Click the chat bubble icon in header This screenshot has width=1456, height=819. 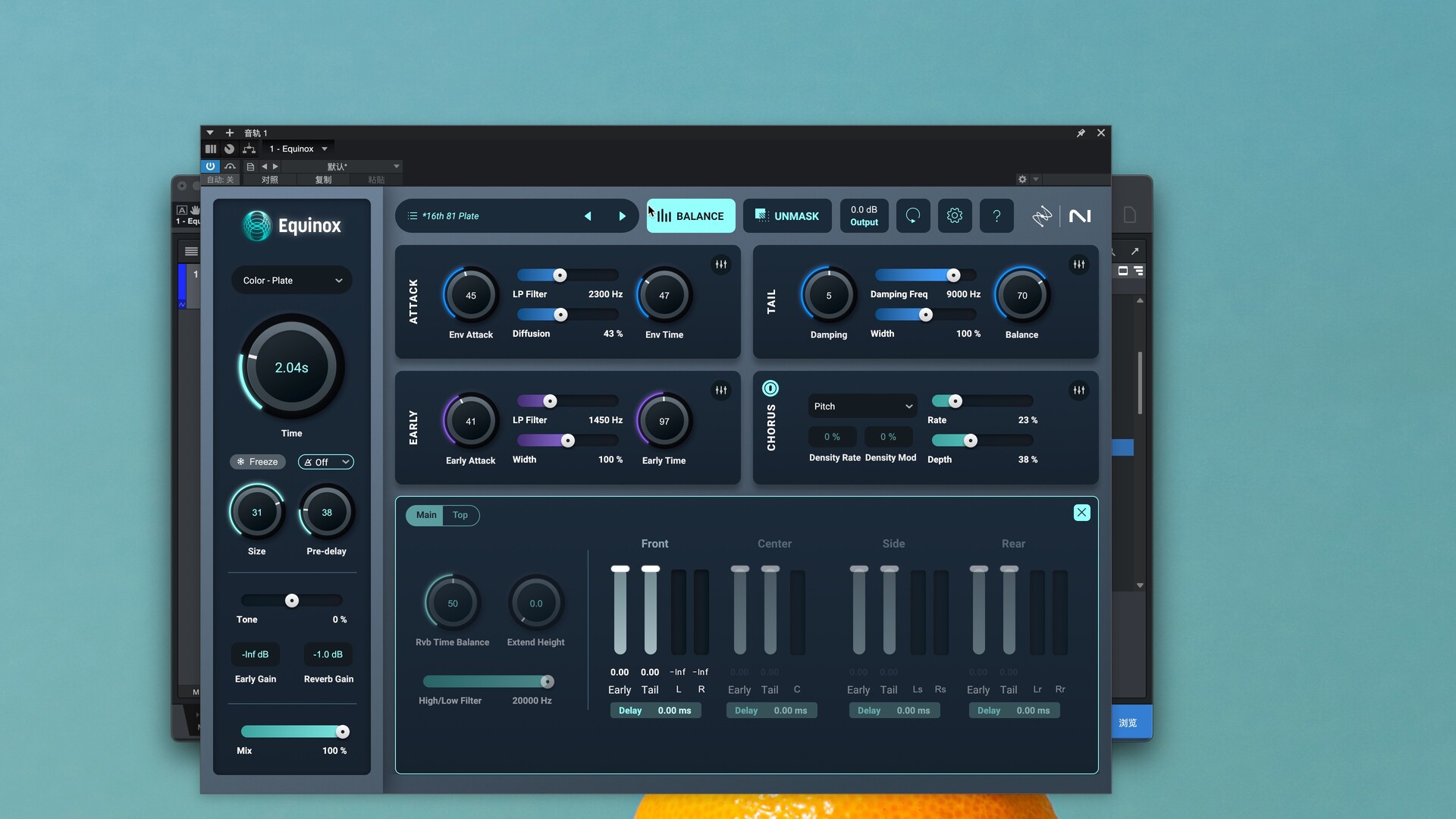(913, 216)
